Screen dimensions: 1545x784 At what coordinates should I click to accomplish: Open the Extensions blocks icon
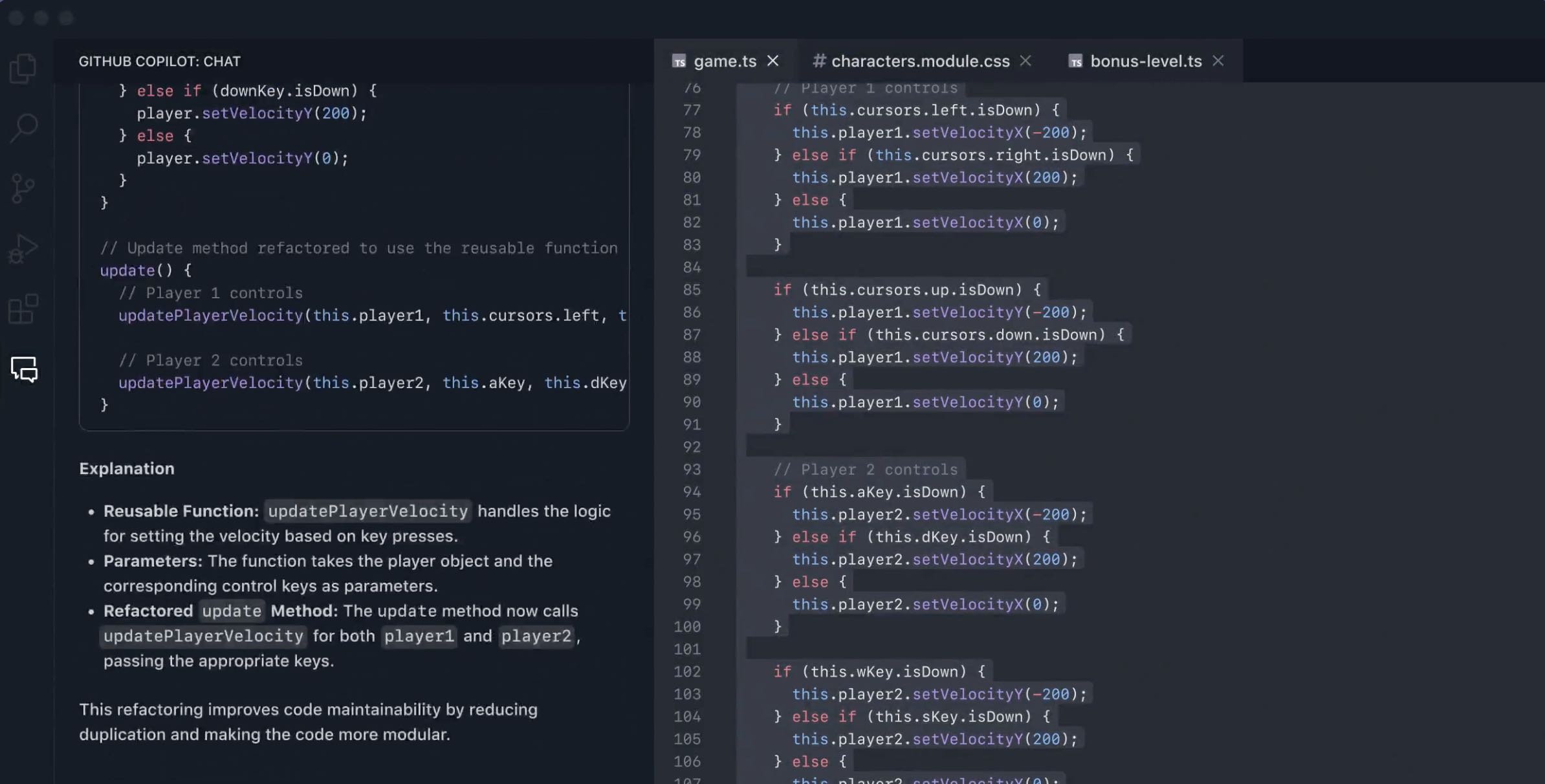click(x=24, y=309)
